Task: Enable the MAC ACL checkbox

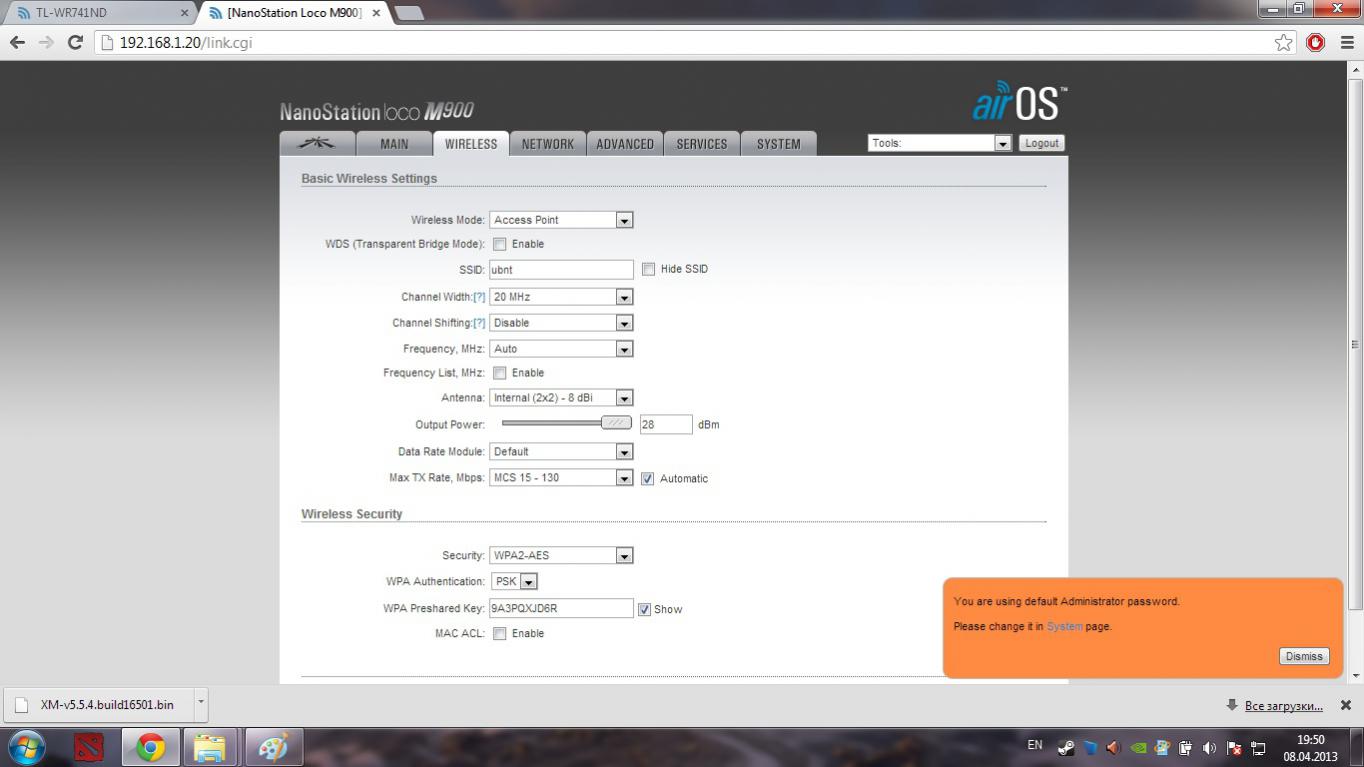Action: (499, 634)
